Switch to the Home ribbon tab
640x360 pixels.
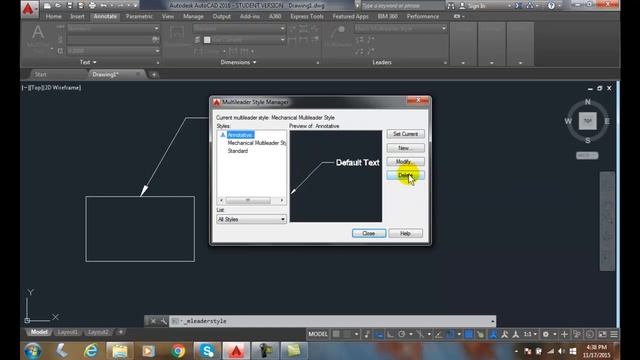click(53, 17)
